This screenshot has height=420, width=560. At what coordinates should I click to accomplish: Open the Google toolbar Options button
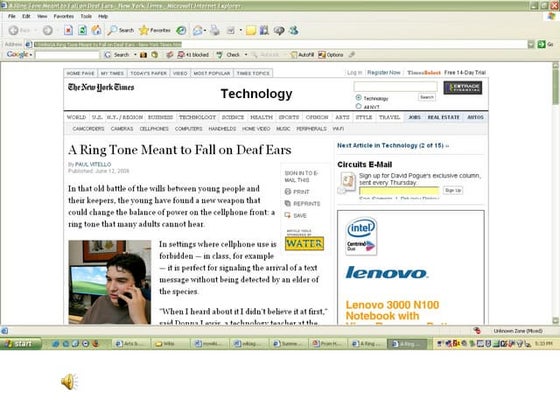point(331,55)
